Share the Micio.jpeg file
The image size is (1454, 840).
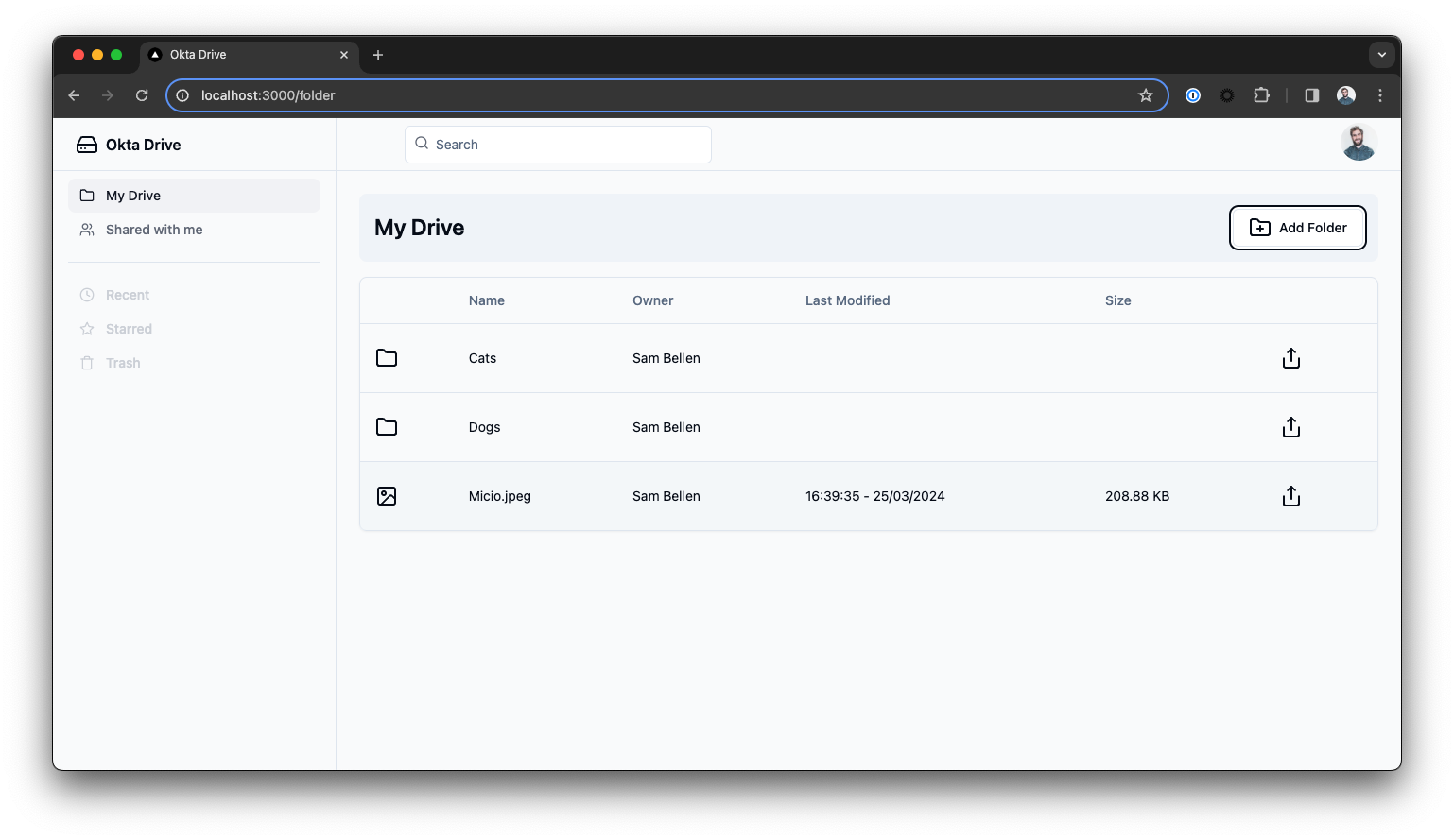(1291, 496)
